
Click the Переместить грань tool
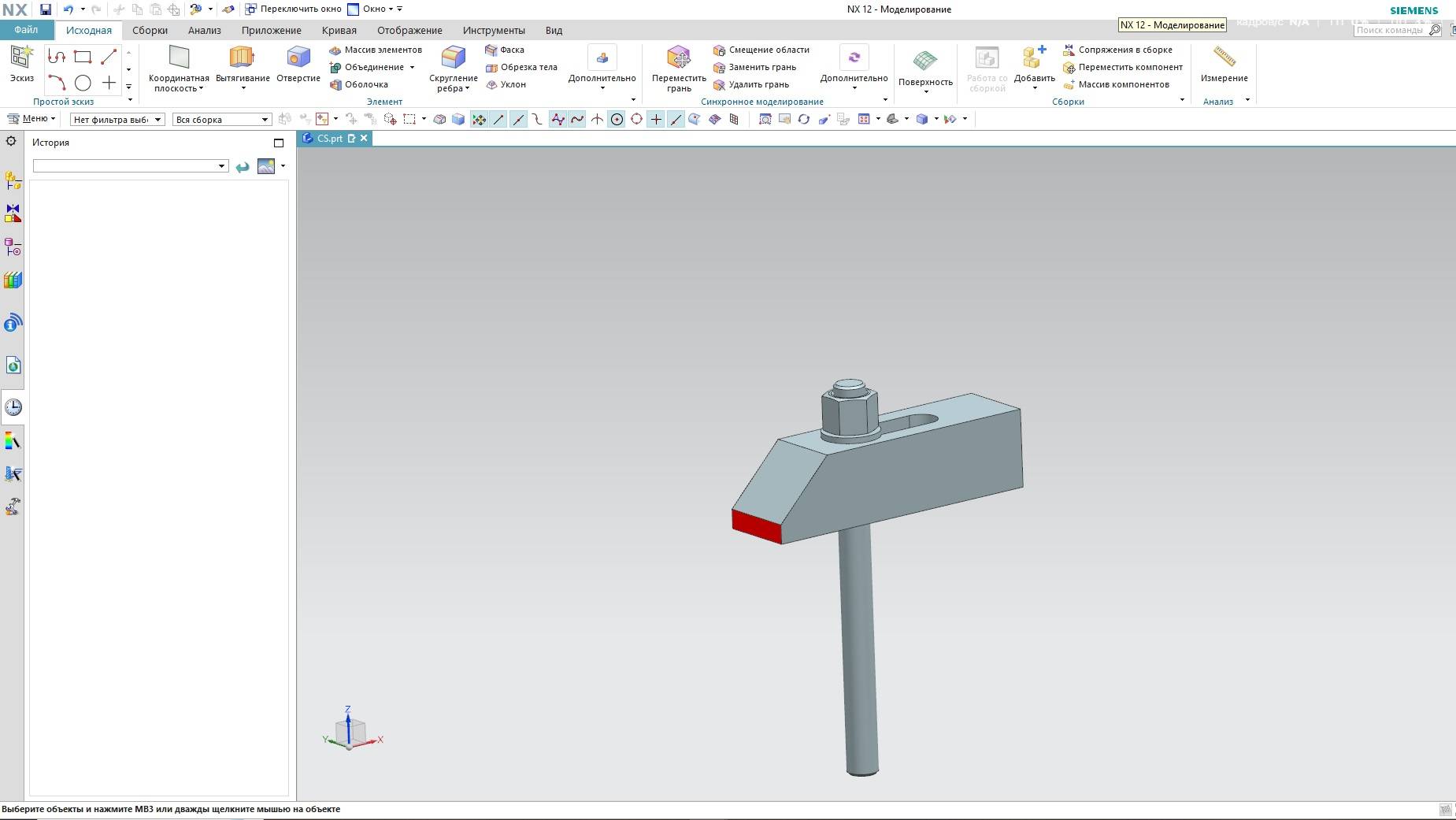(x=679, y=69)
